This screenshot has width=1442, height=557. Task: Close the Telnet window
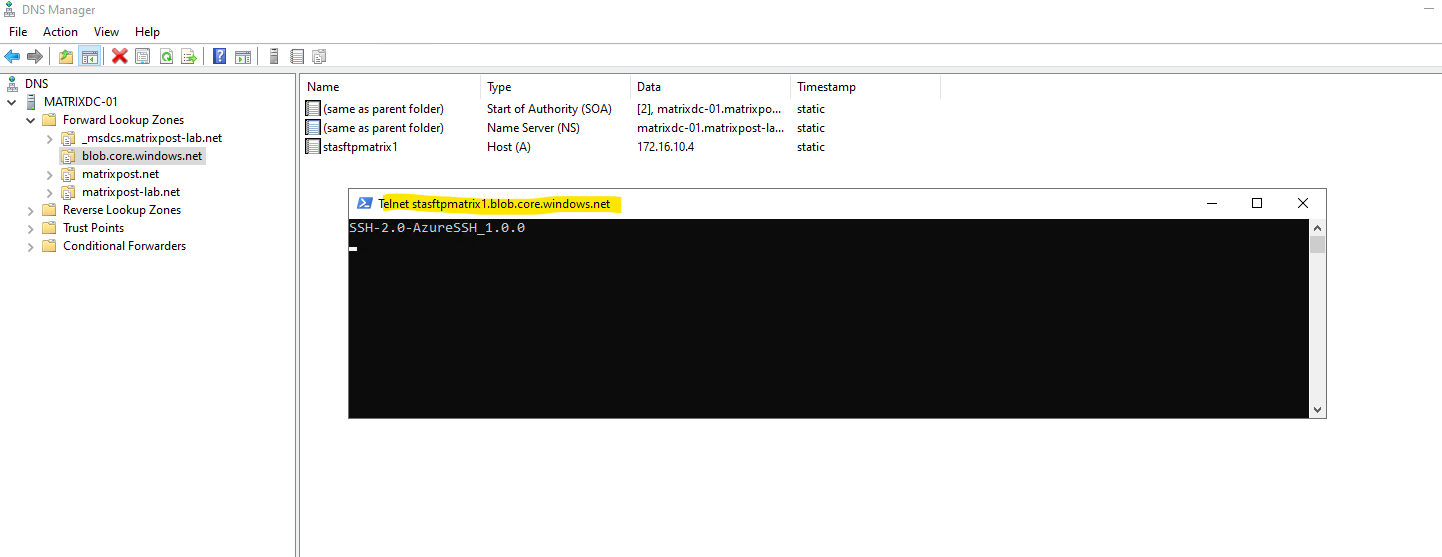[1302, 203]
